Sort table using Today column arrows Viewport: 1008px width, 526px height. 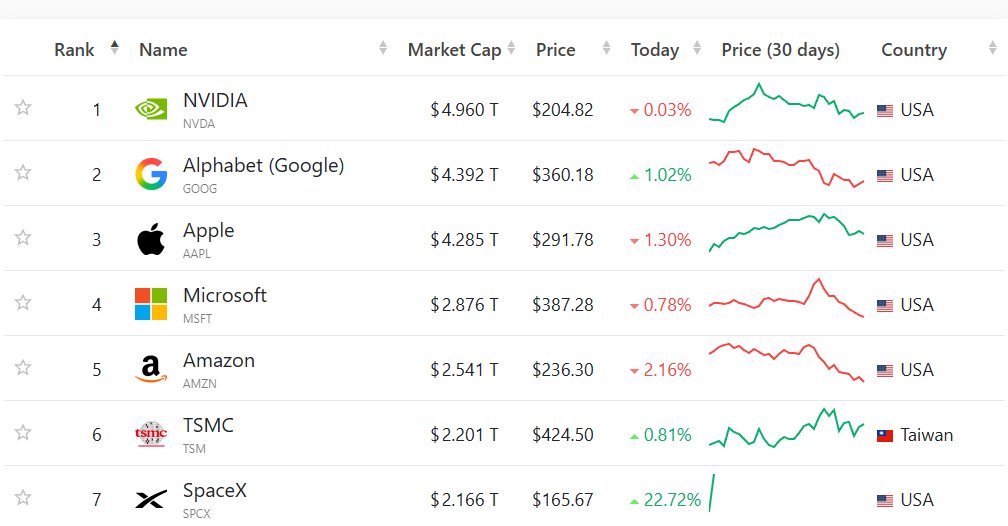click(697, 48)
